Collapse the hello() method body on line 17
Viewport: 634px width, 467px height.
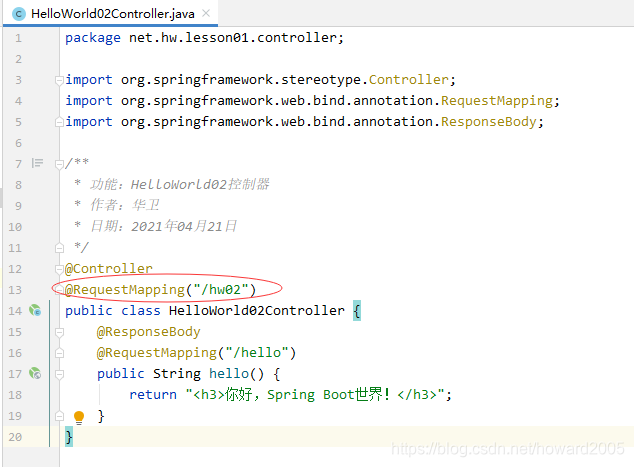[59, 374]
